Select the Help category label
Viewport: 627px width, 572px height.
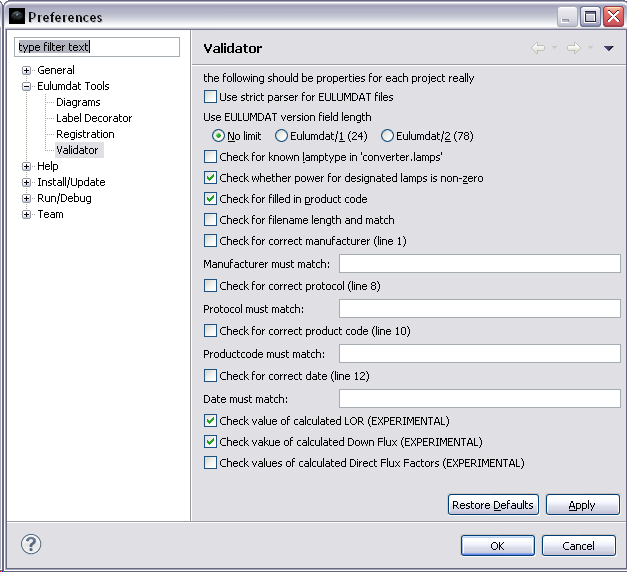pos(48,166)
